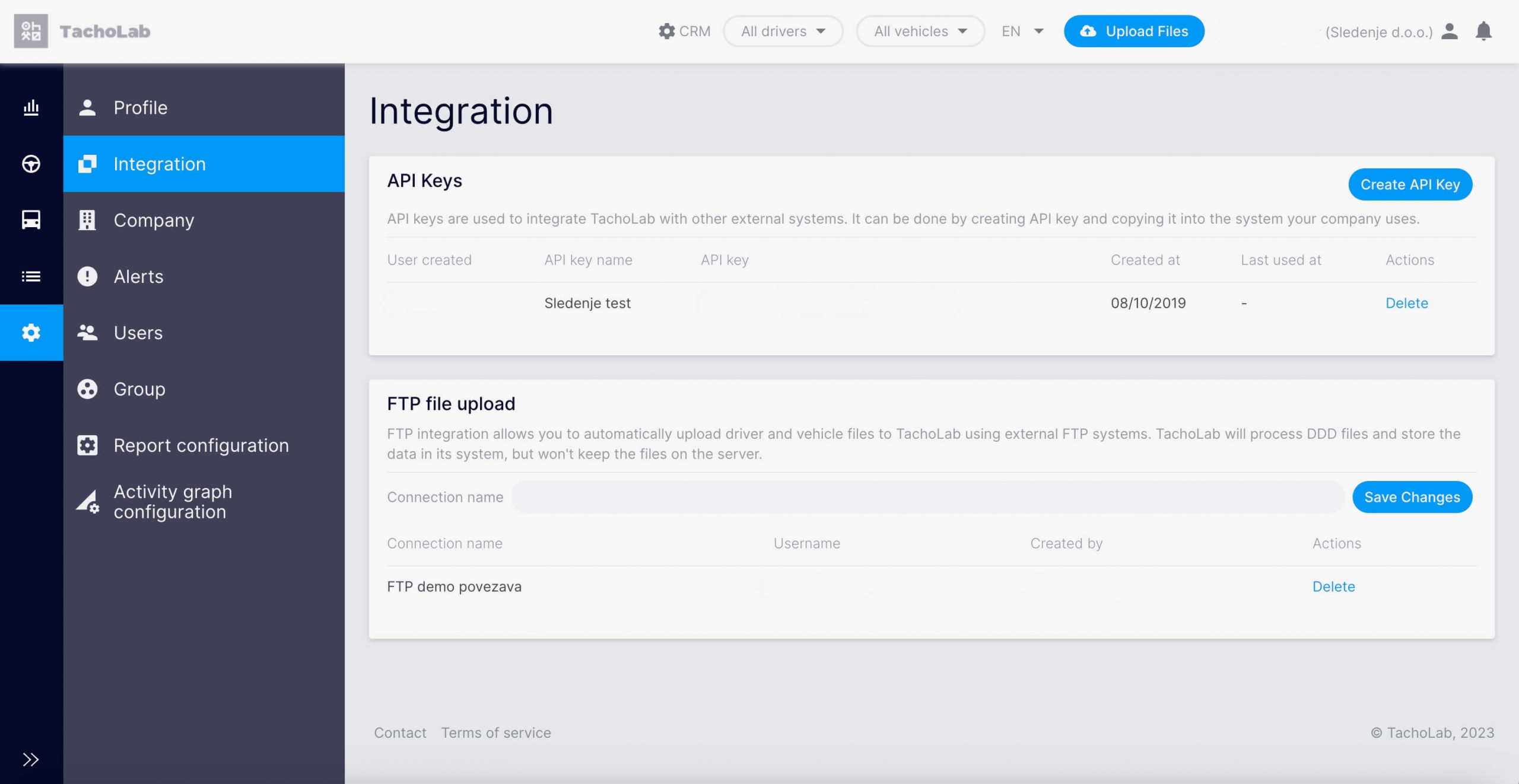Select the Integration menu item

pos(204,164)
